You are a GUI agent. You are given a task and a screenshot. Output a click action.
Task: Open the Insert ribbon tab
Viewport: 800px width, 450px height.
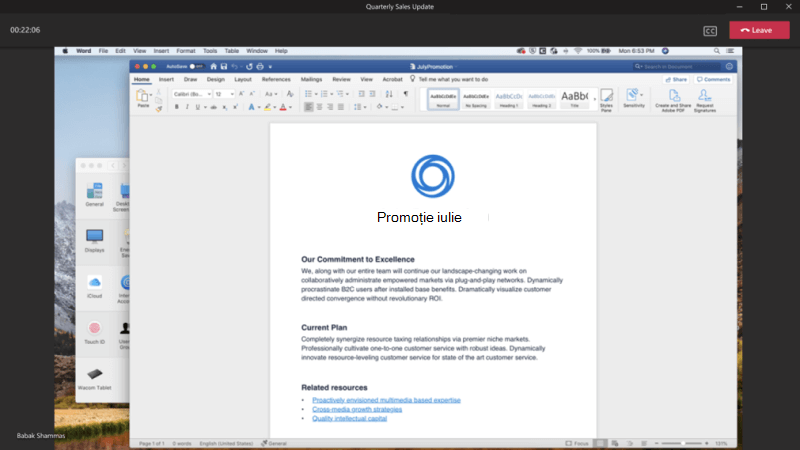pyautogui.click(x=166, y=80)
